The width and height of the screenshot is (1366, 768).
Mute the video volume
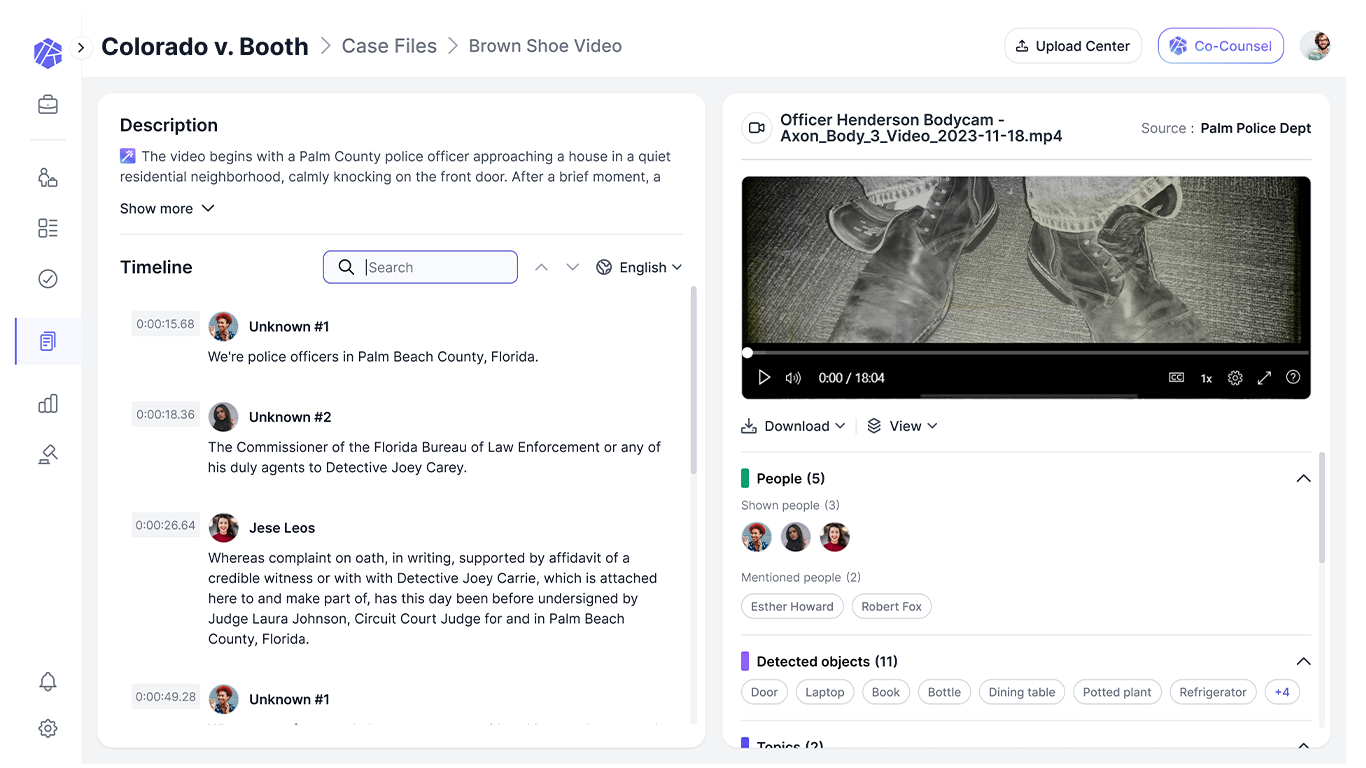[793, 378]
